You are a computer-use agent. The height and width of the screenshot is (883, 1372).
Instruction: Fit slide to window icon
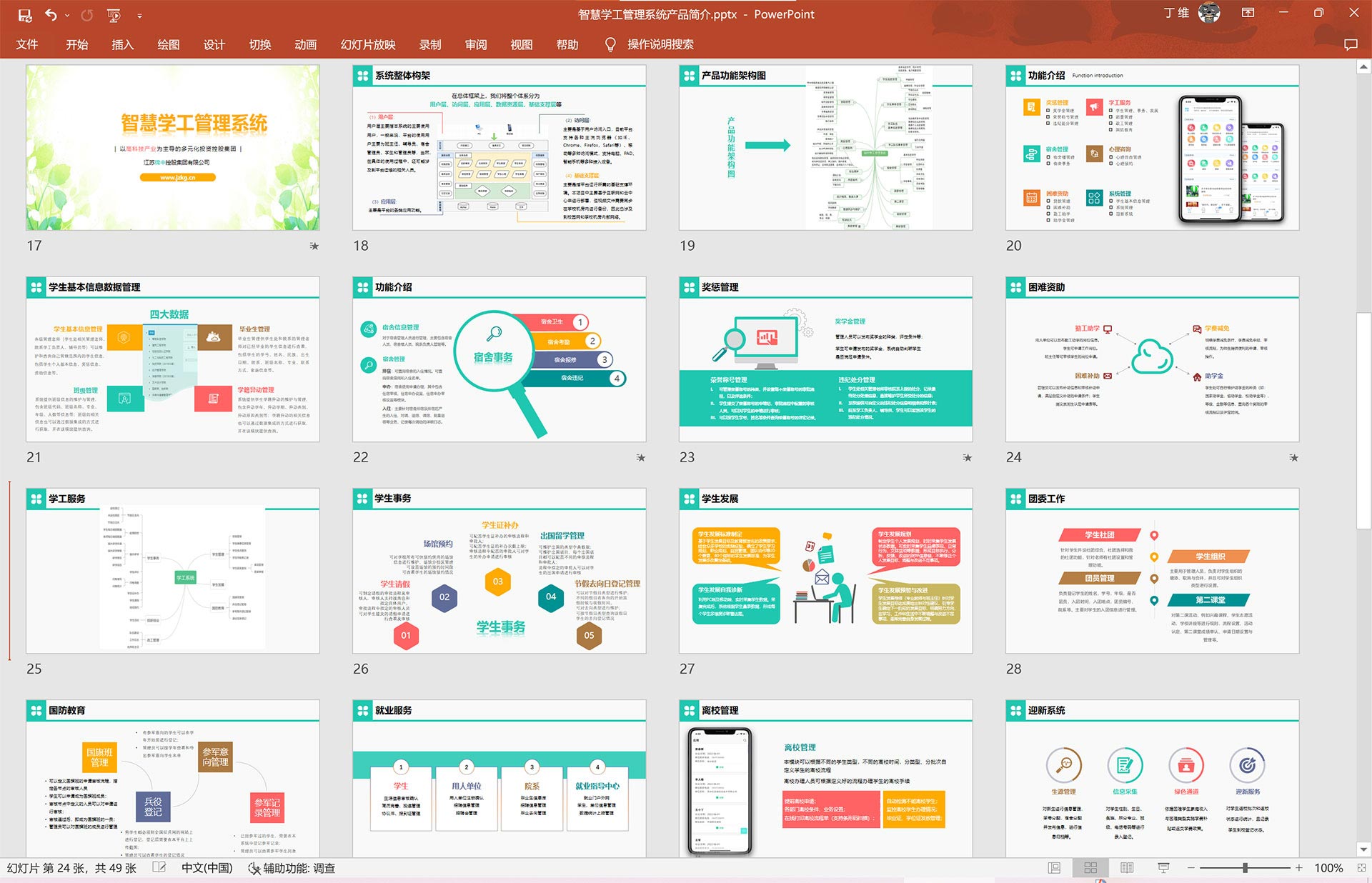pyautogui.click(x=1361, y=868)
